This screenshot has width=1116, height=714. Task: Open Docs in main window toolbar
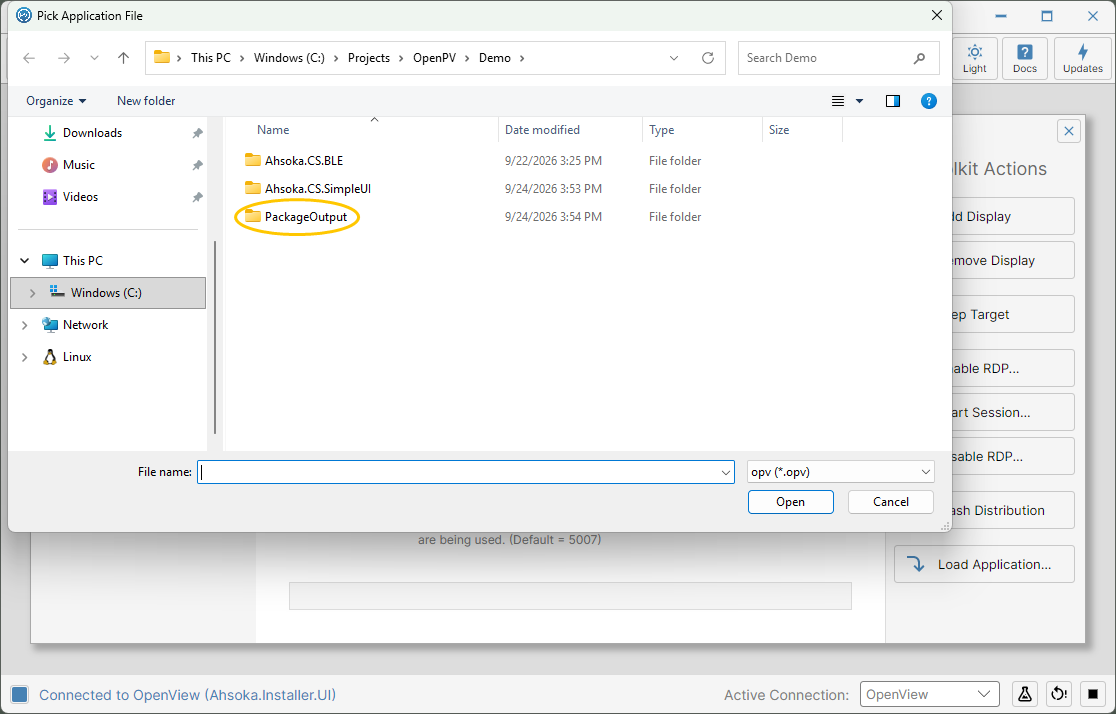pyautogui.click(x=1024, y=58)
